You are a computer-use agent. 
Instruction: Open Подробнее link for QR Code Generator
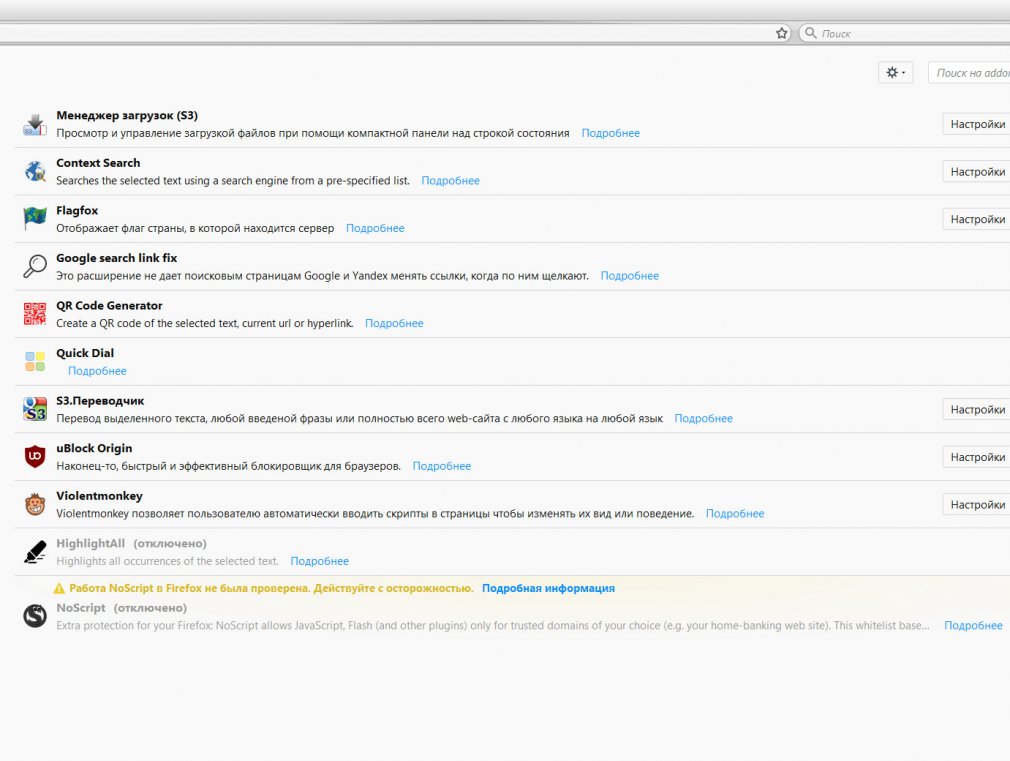click(x=394, y=323)
